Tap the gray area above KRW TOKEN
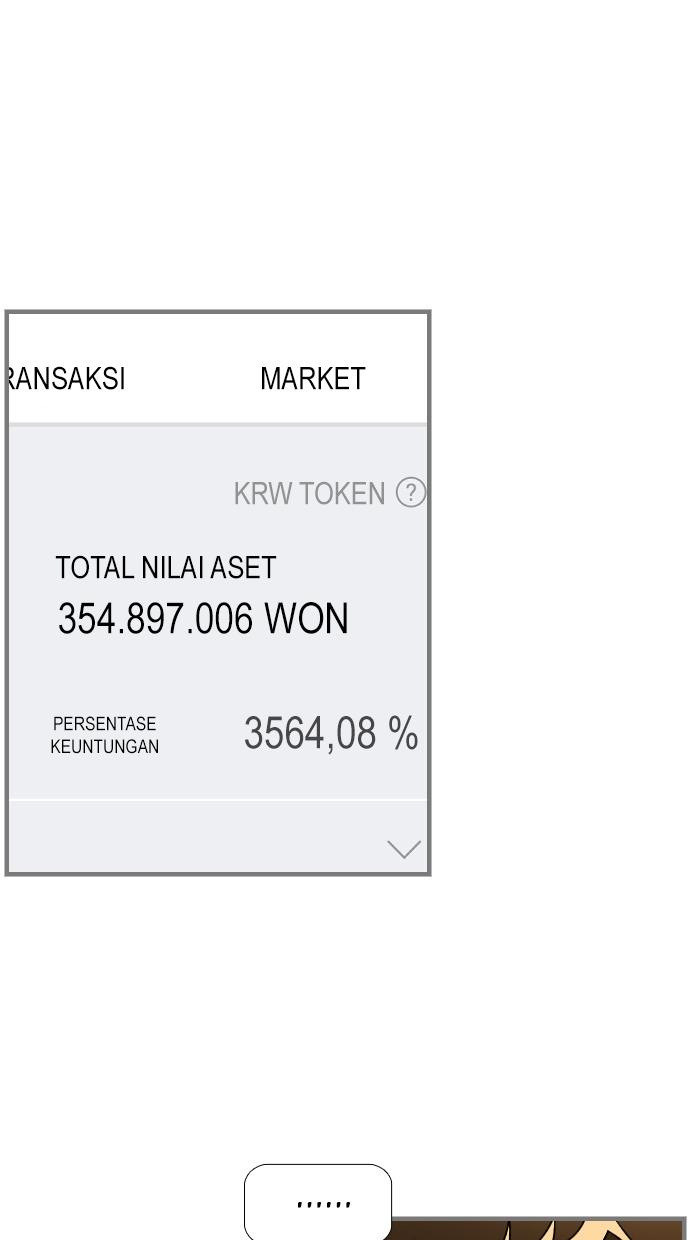 pos(218,452)
